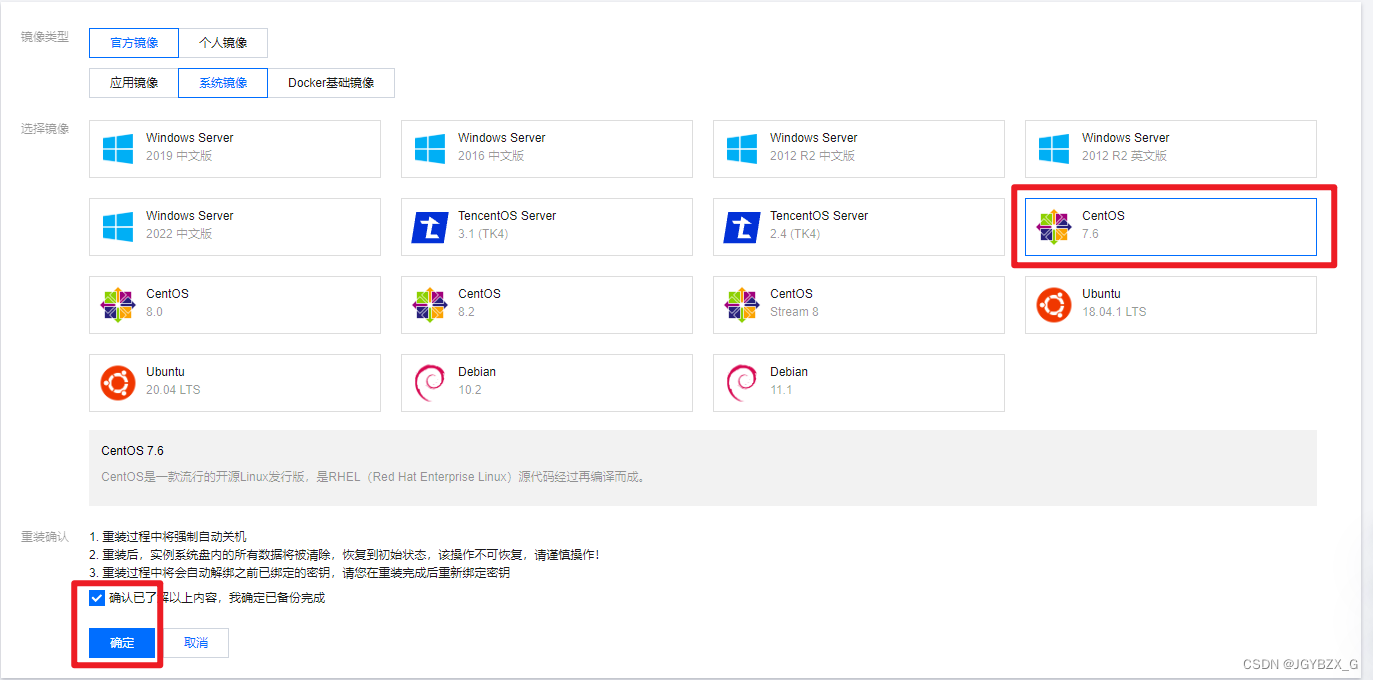The image size is (1373, 680).
Task: Pick the 'Windows Server' 2022 中文版 title text
Action: click(190, 216)
